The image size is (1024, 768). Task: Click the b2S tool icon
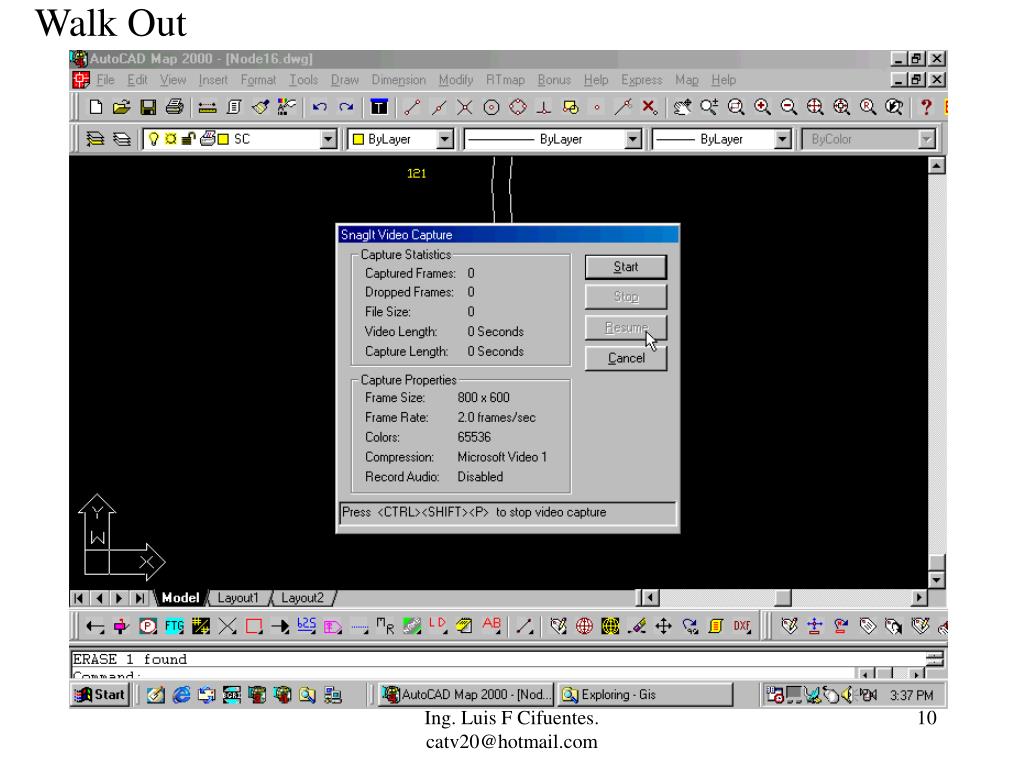(306, 625)
